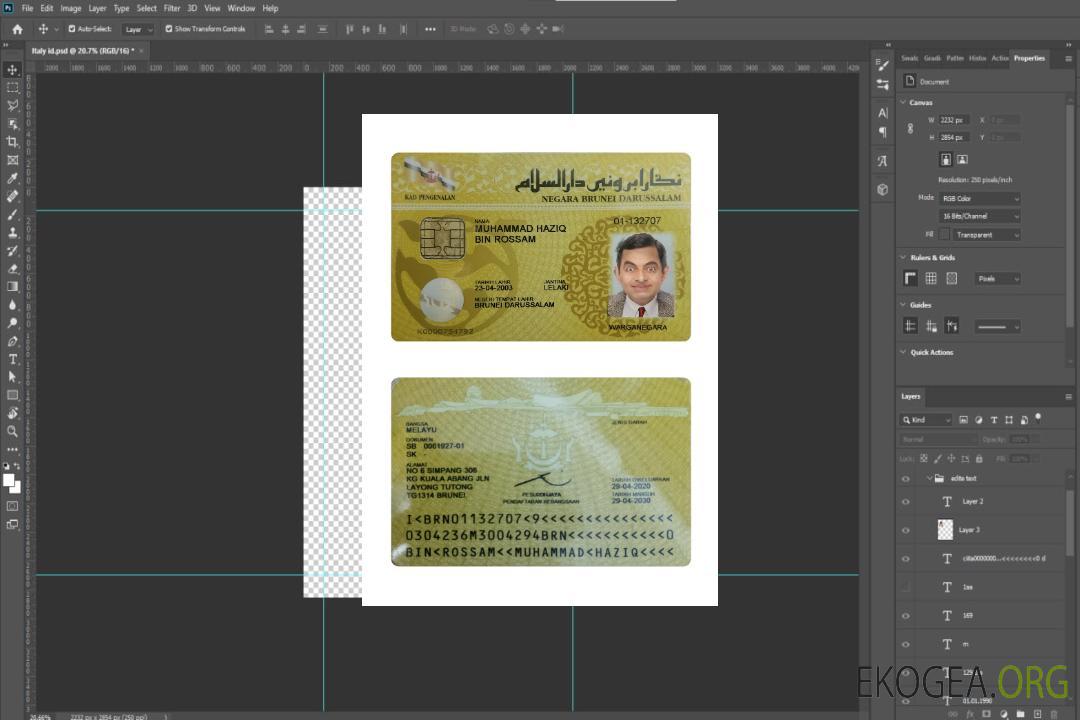The width and height of the screenshot is (1080, 720).
Task: Open the 3D panel cube icon
Action: point(883,189)
